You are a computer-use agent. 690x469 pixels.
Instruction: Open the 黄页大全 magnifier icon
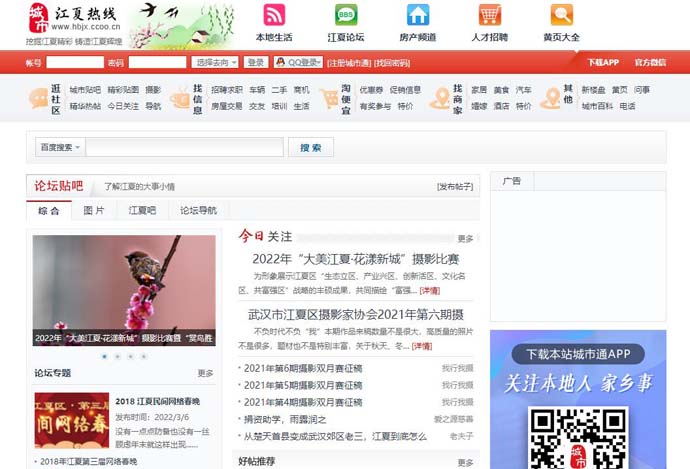[x=562, y=15]
